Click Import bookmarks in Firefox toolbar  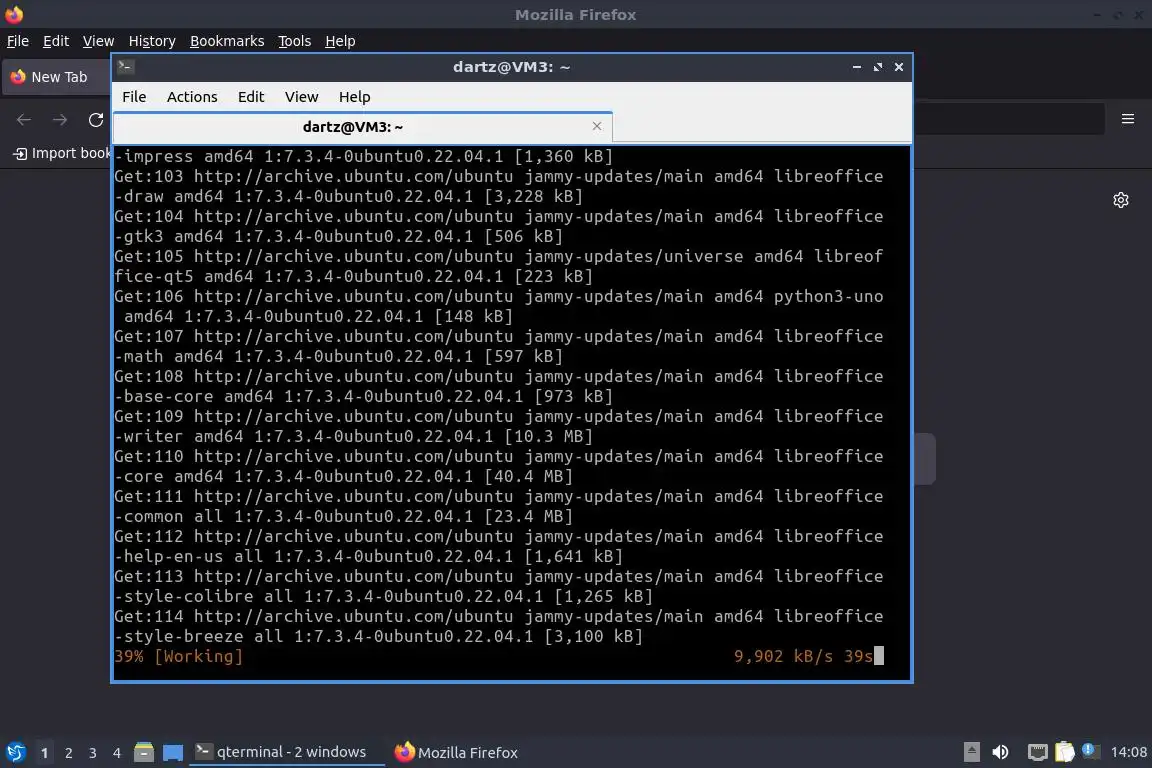62,153
